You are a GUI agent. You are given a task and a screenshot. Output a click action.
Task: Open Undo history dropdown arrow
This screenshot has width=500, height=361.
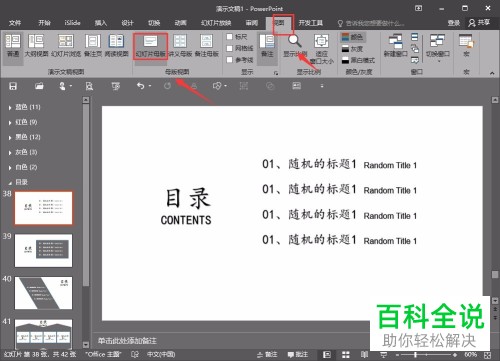150,86
